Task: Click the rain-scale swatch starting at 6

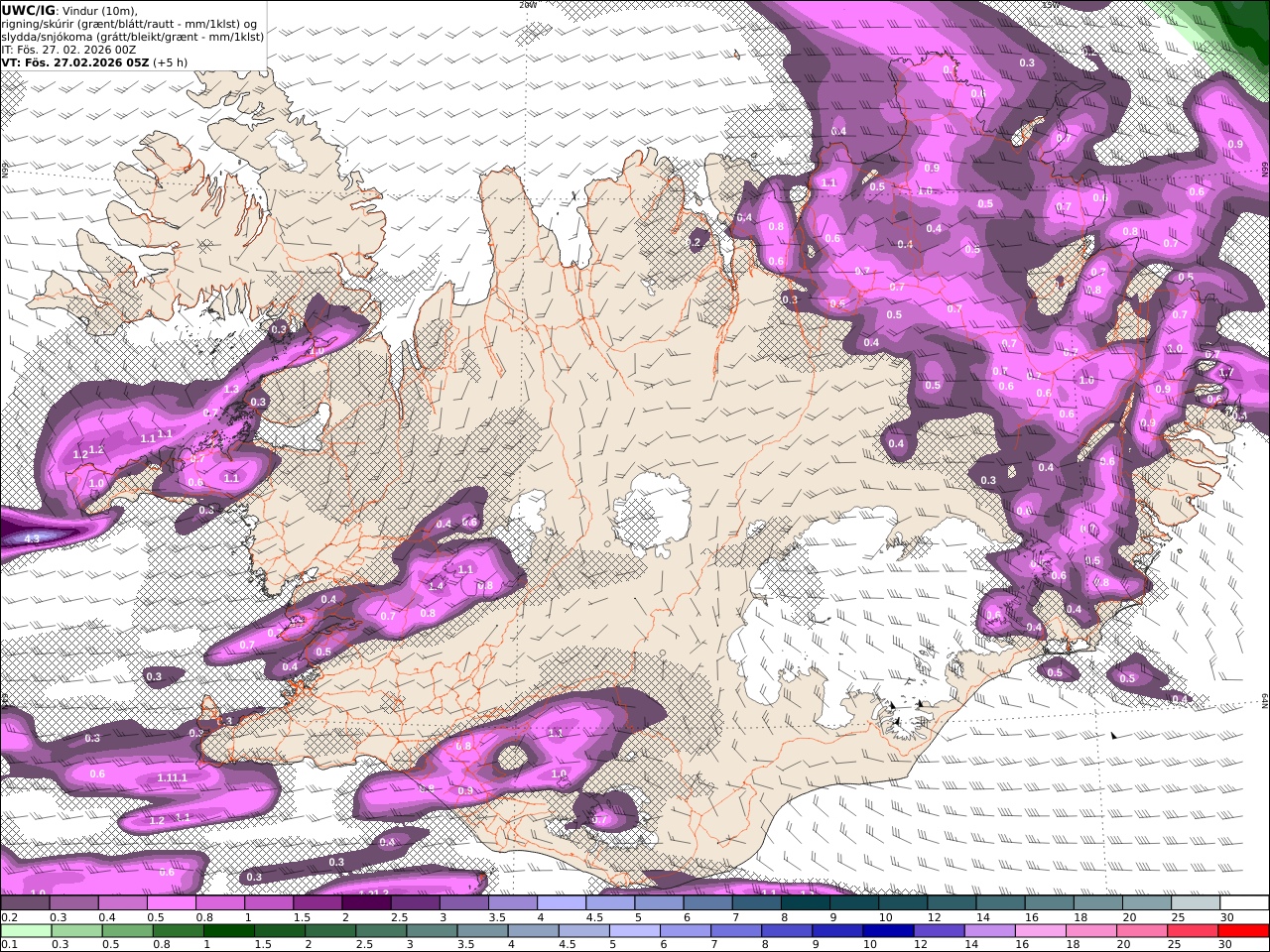Action: (686, 931)
